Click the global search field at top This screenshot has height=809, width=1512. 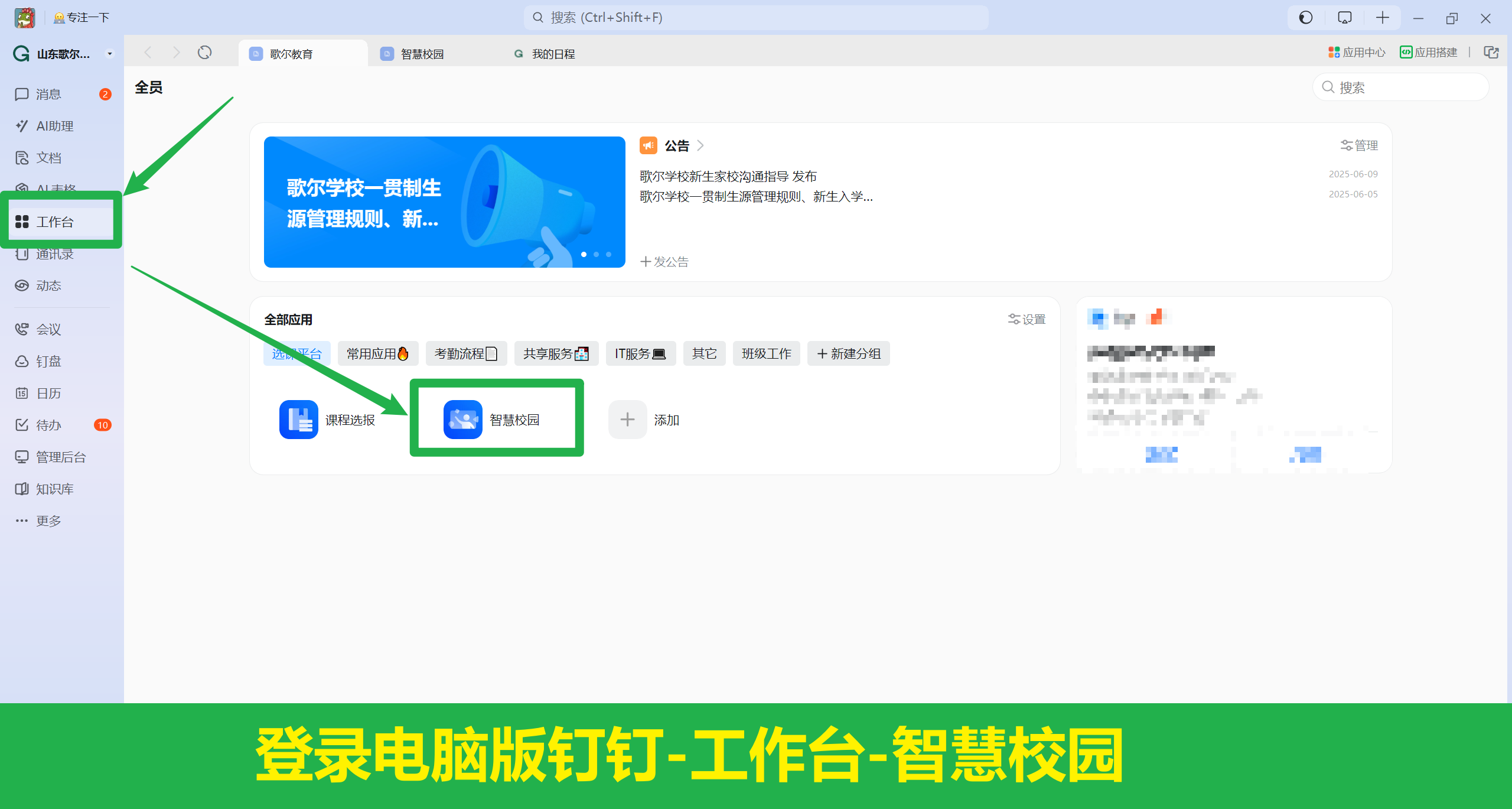click(756, 18)
